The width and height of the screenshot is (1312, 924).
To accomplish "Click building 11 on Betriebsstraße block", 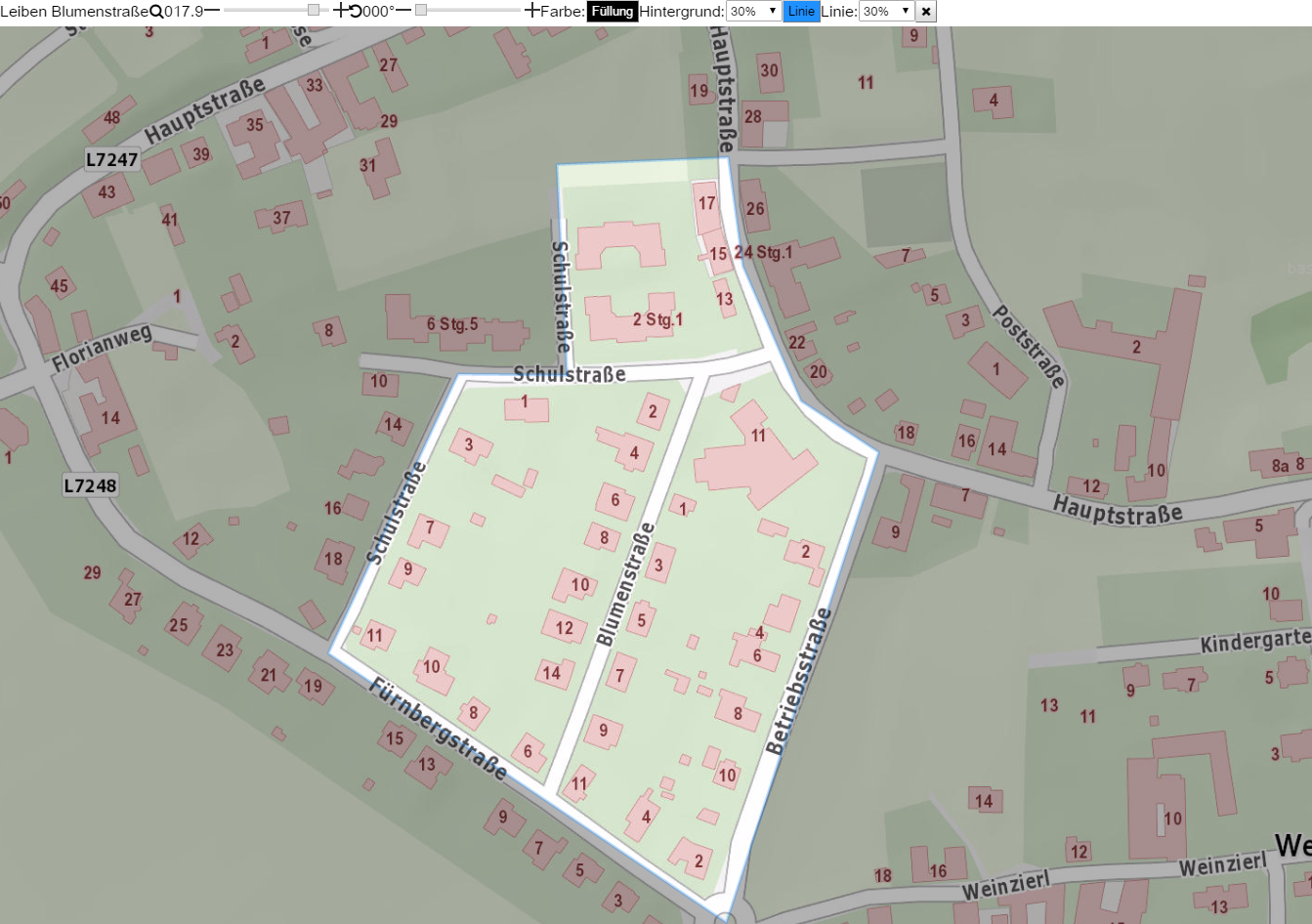I will pyautogui.click(x=755, y=464).
